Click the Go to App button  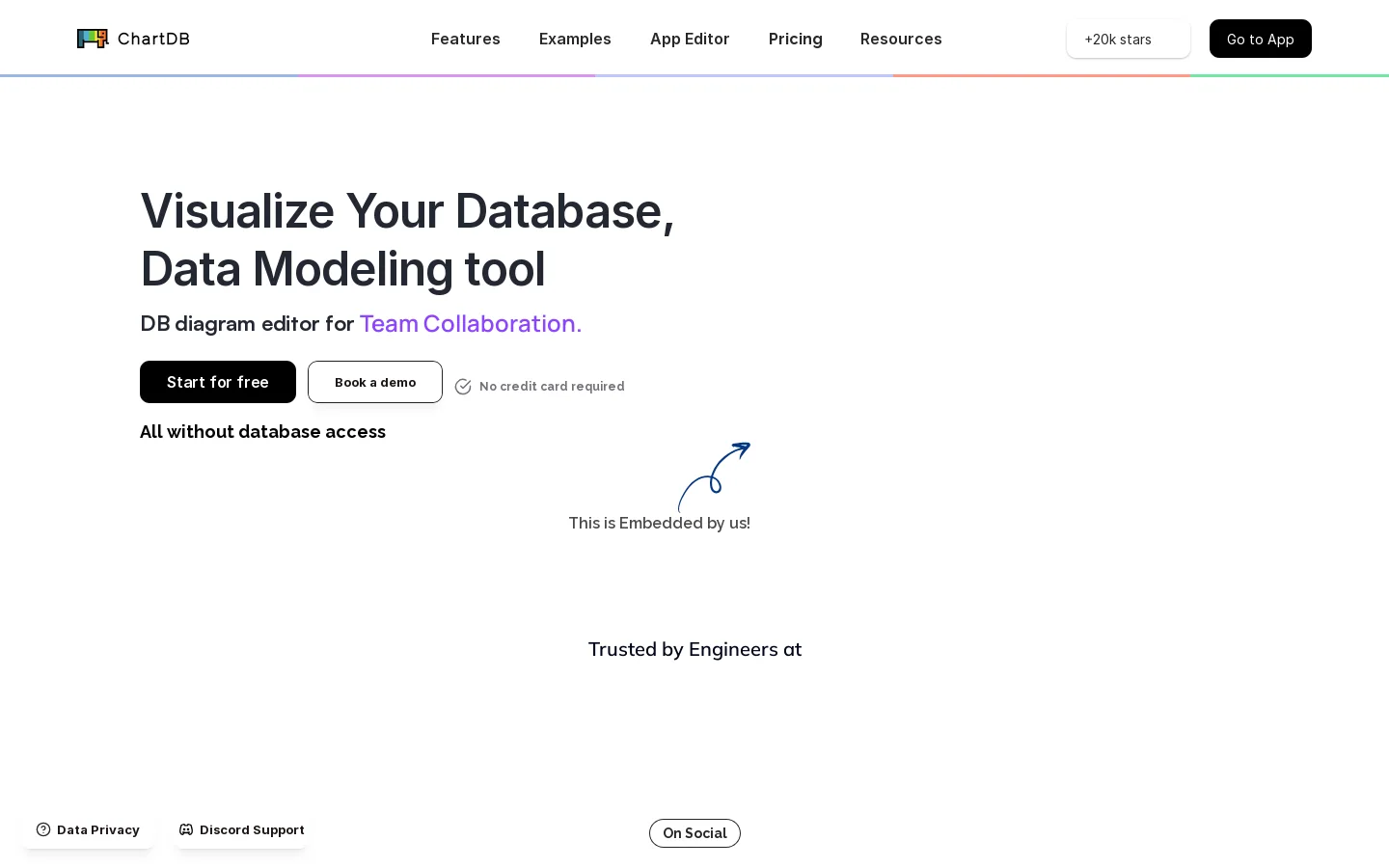(1261, 39)
